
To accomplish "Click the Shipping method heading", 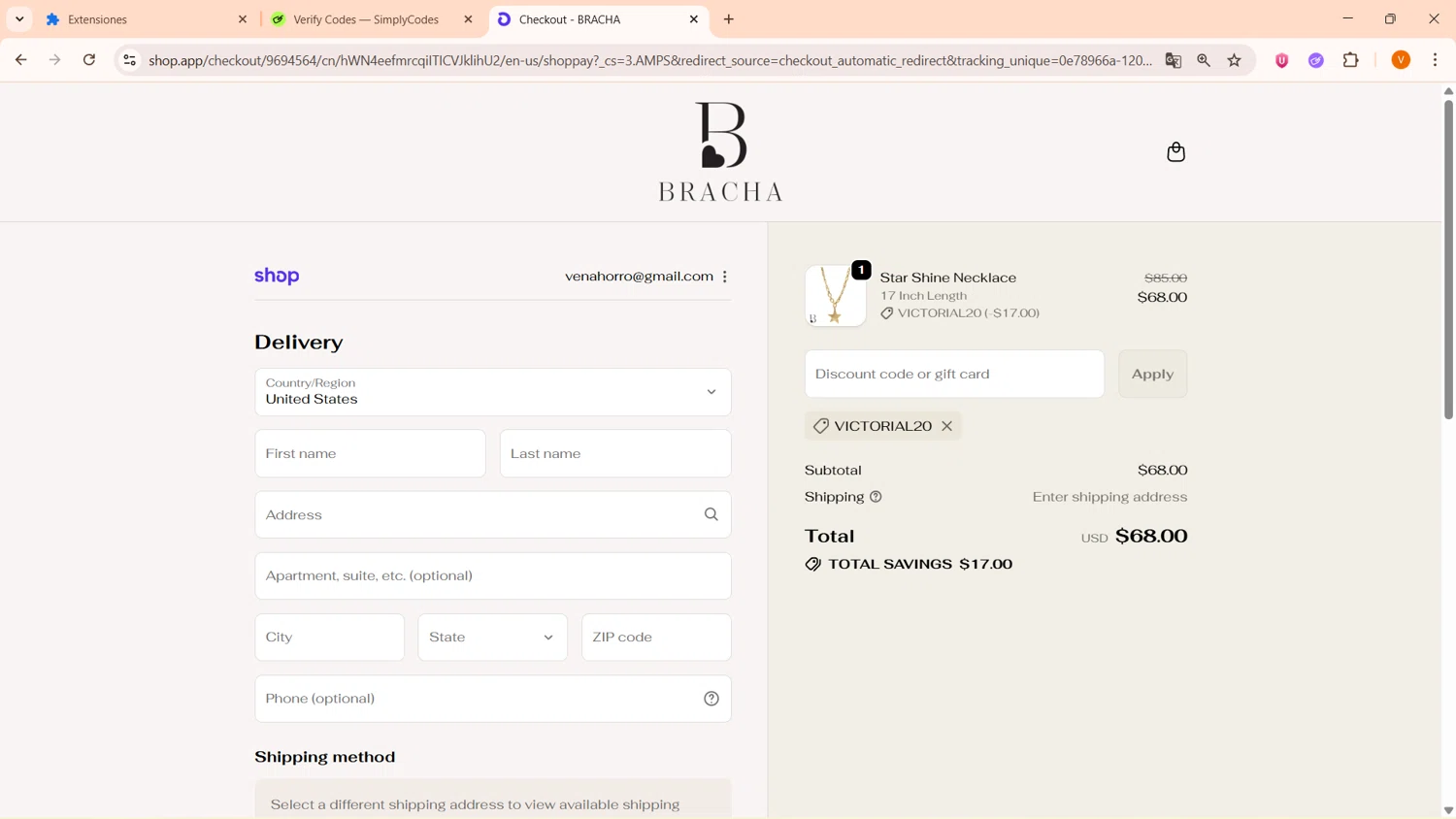I will pyautogui.click(x=325, y=757).
